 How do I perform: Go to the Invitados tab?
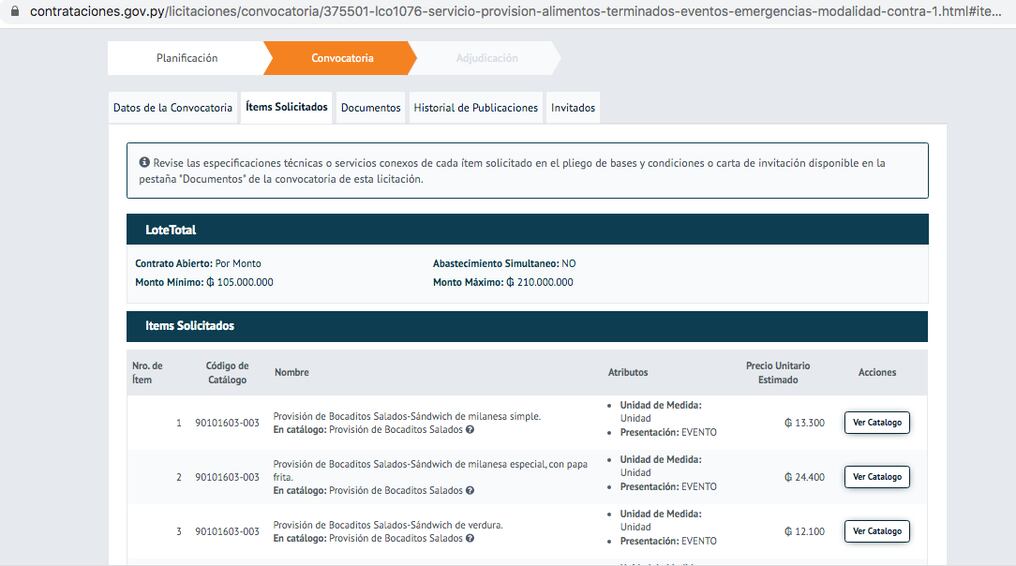click(573, 108)
